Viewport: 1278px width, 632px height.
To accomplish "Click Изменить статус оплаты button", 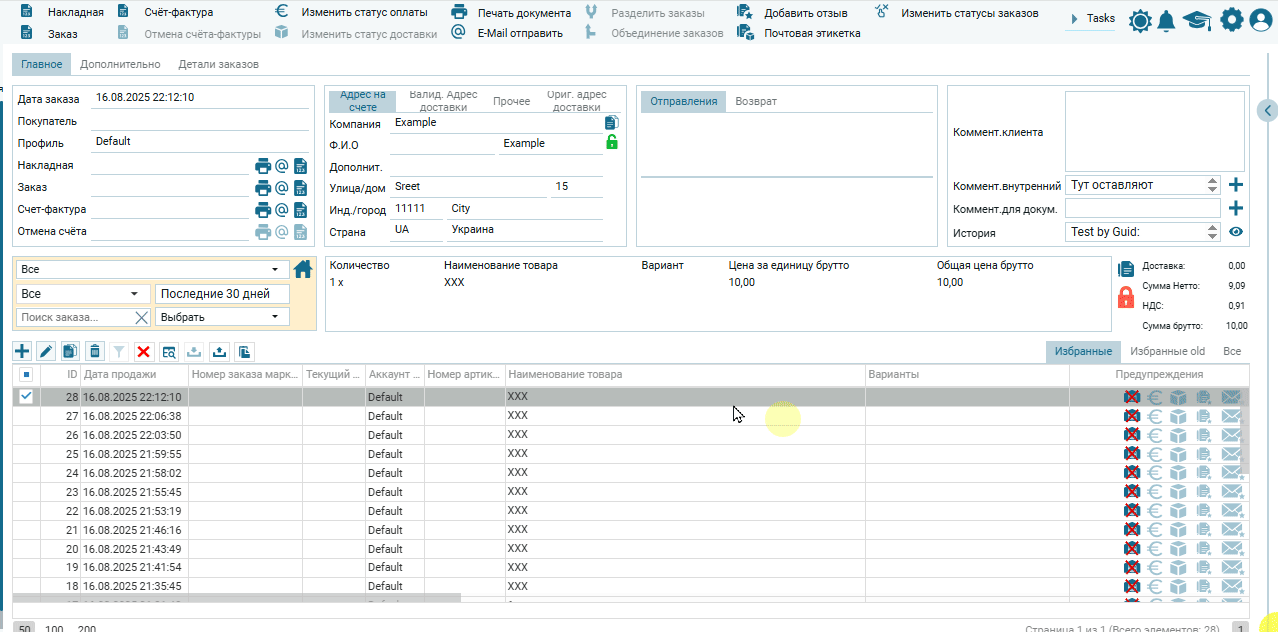I will [x=364, y=13].
